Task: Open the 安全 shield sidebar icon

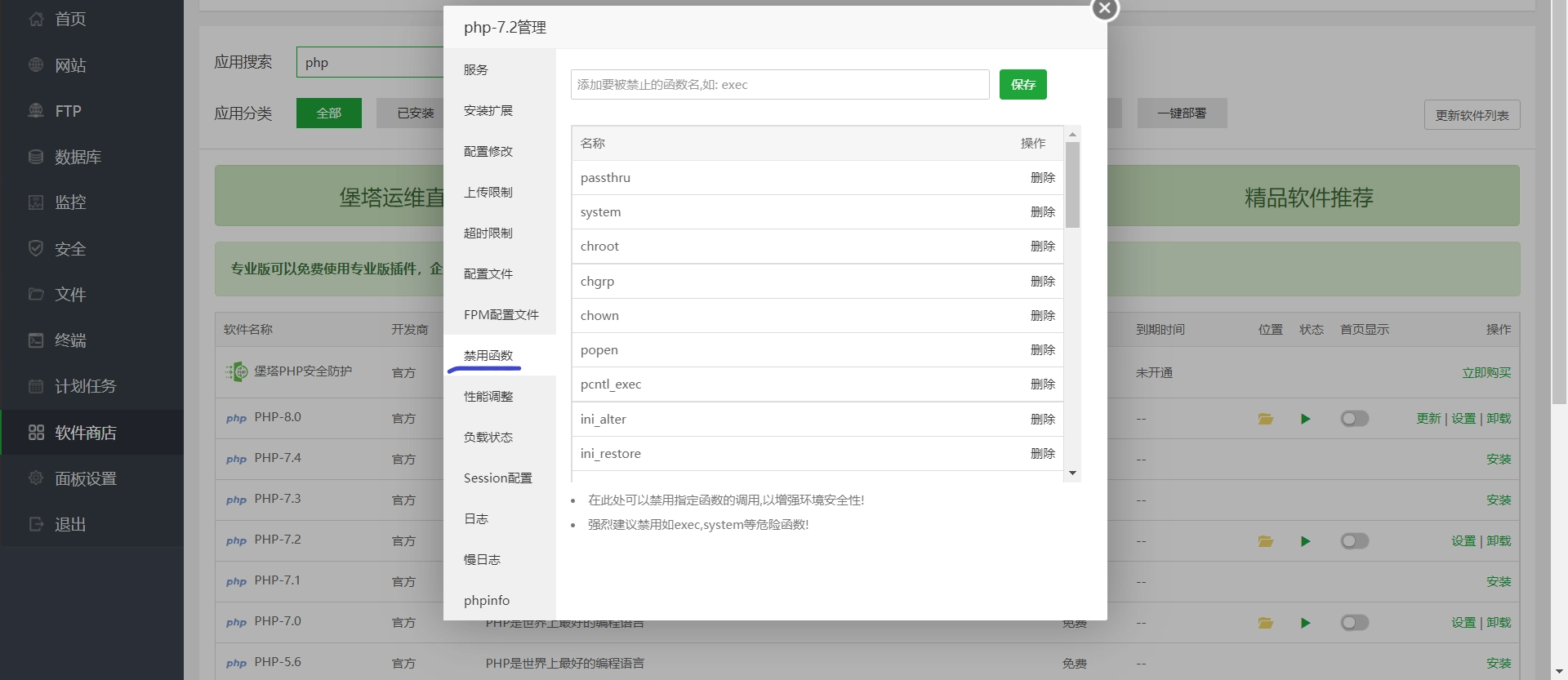Action: (x=36, y=248)
